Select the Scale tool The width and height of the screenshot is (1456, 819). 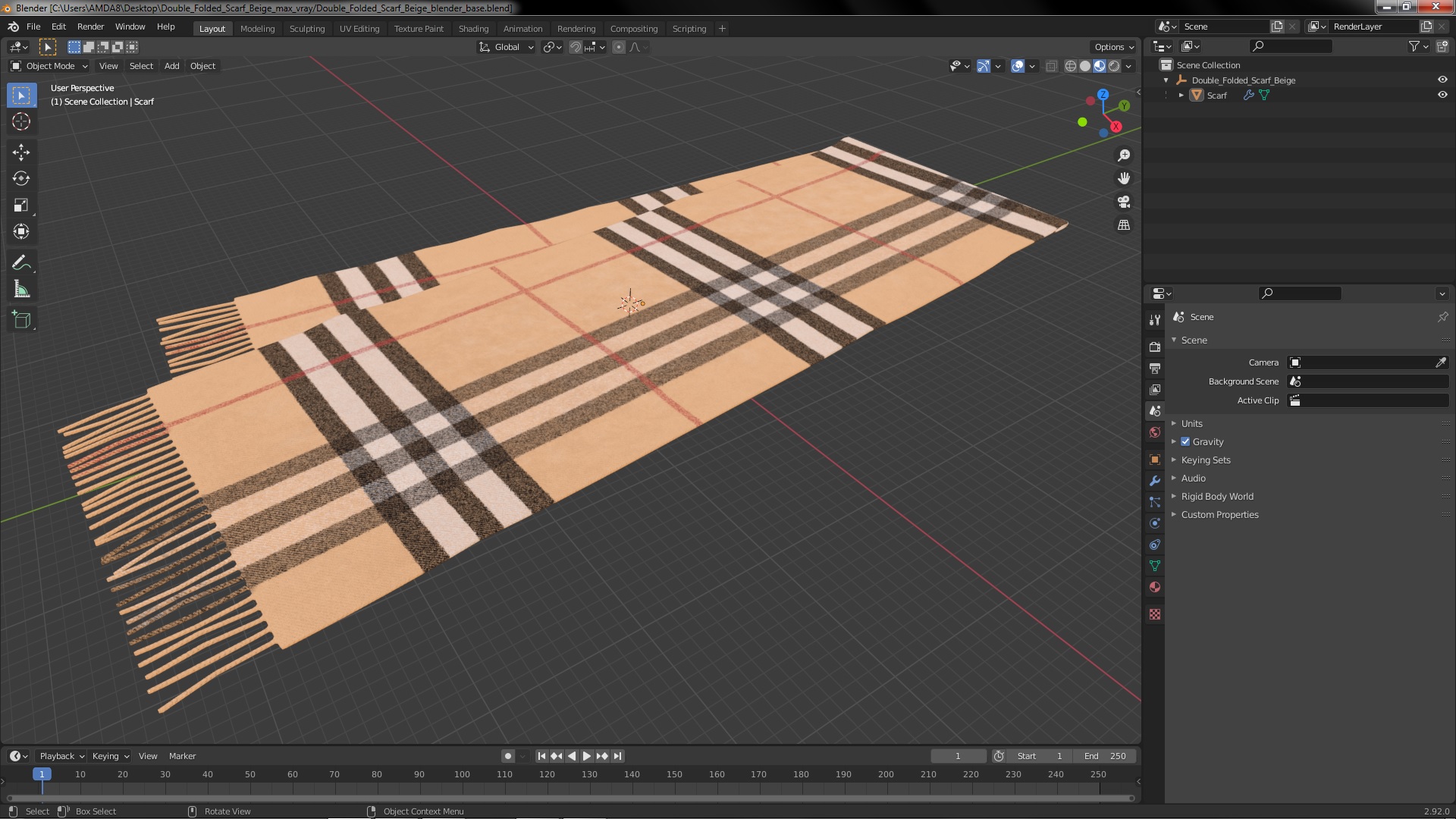21,206
